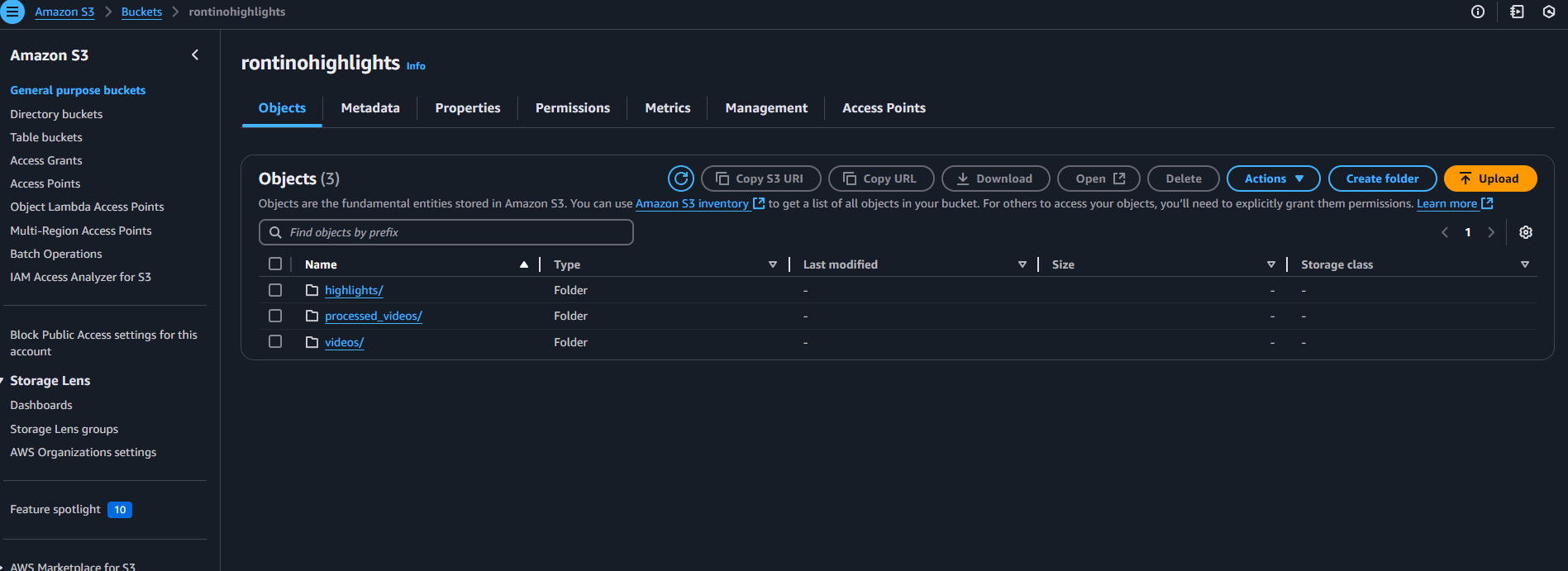1568x571 pixels.
Task: Follow the Amazon S3 inventory link
Action: tap(699, 203)
